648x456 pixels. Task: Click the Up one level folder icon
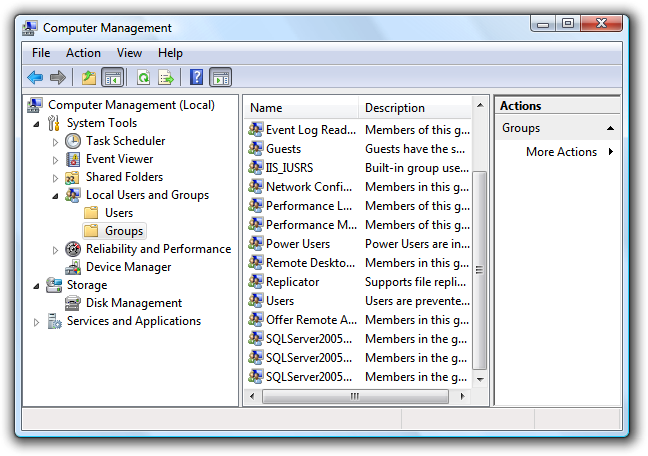tap(89, 77)
